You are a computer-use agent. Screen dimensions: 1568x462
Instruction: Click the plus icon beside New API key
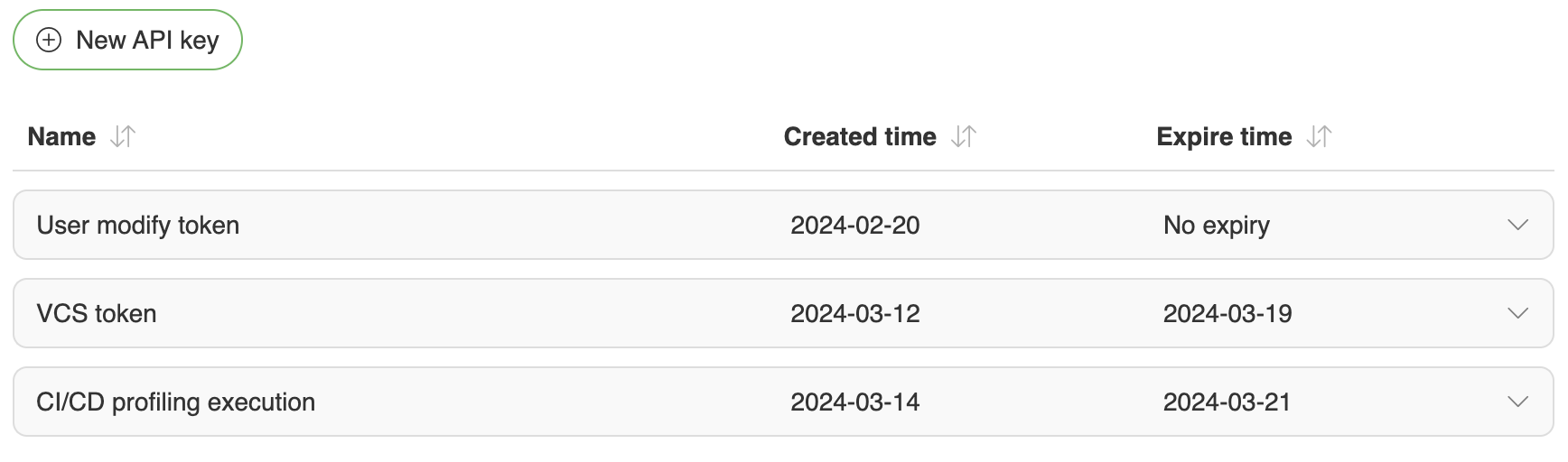click(x=49, y=40)
